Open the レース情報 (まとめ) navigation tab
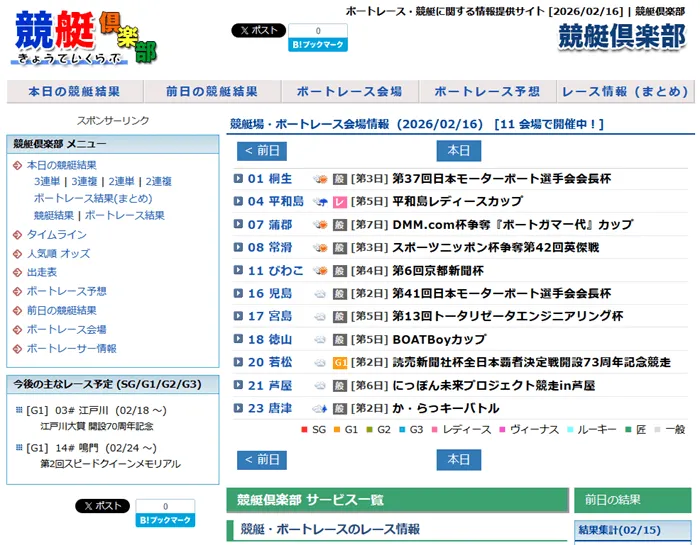Image resolution: width=700 pixels, height=545 pixels. [624, 91]
